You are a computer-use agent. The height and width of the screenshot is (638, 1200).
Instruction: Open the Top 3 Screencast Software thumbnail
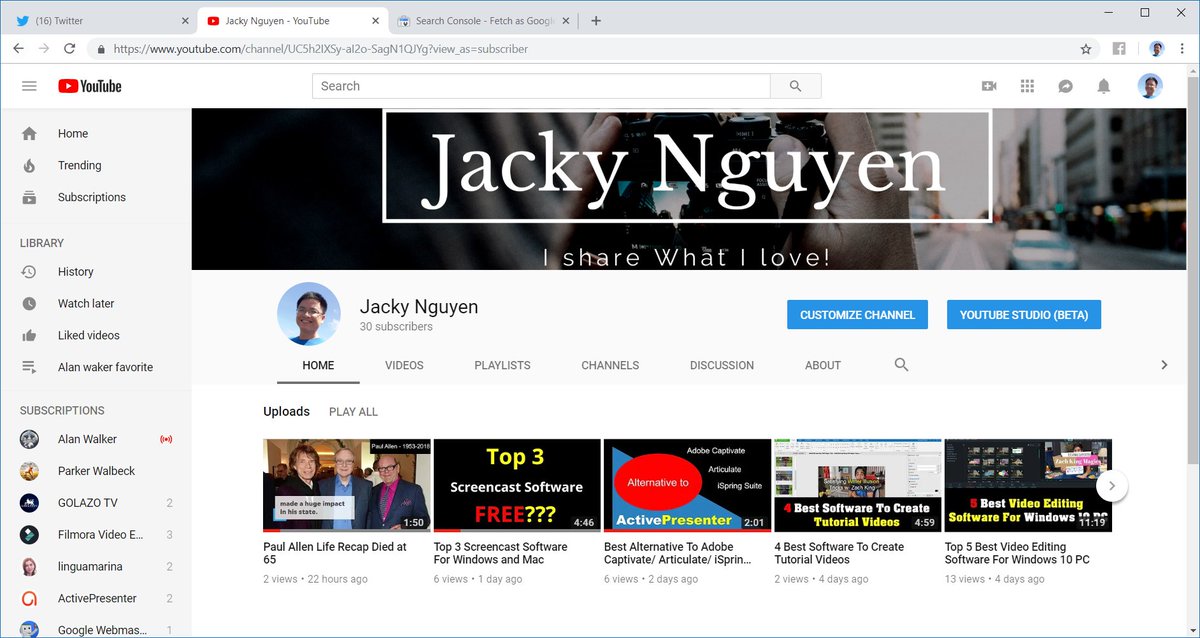tap(517, 485)
